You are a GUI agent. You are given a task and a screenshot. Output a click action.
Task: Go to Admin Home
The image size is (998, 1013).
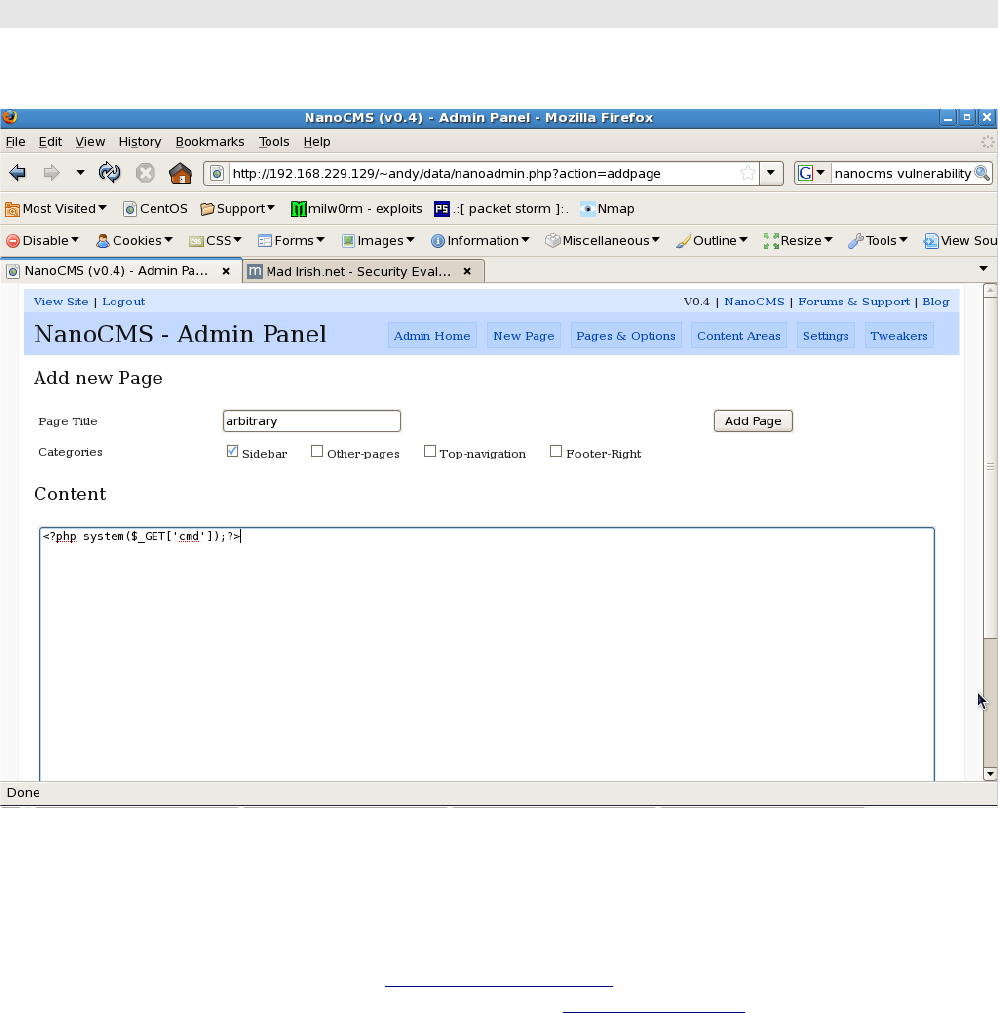click(x=432, y=335)
